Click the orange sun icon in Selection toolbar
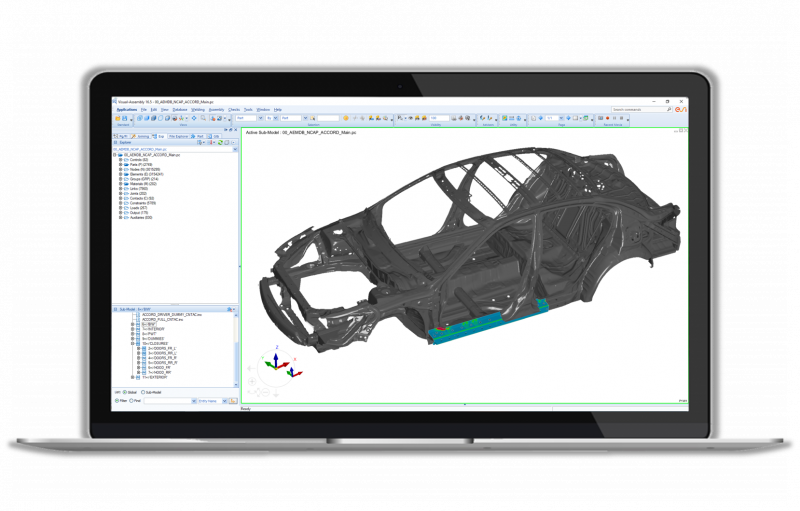 [x=346, y=118]
